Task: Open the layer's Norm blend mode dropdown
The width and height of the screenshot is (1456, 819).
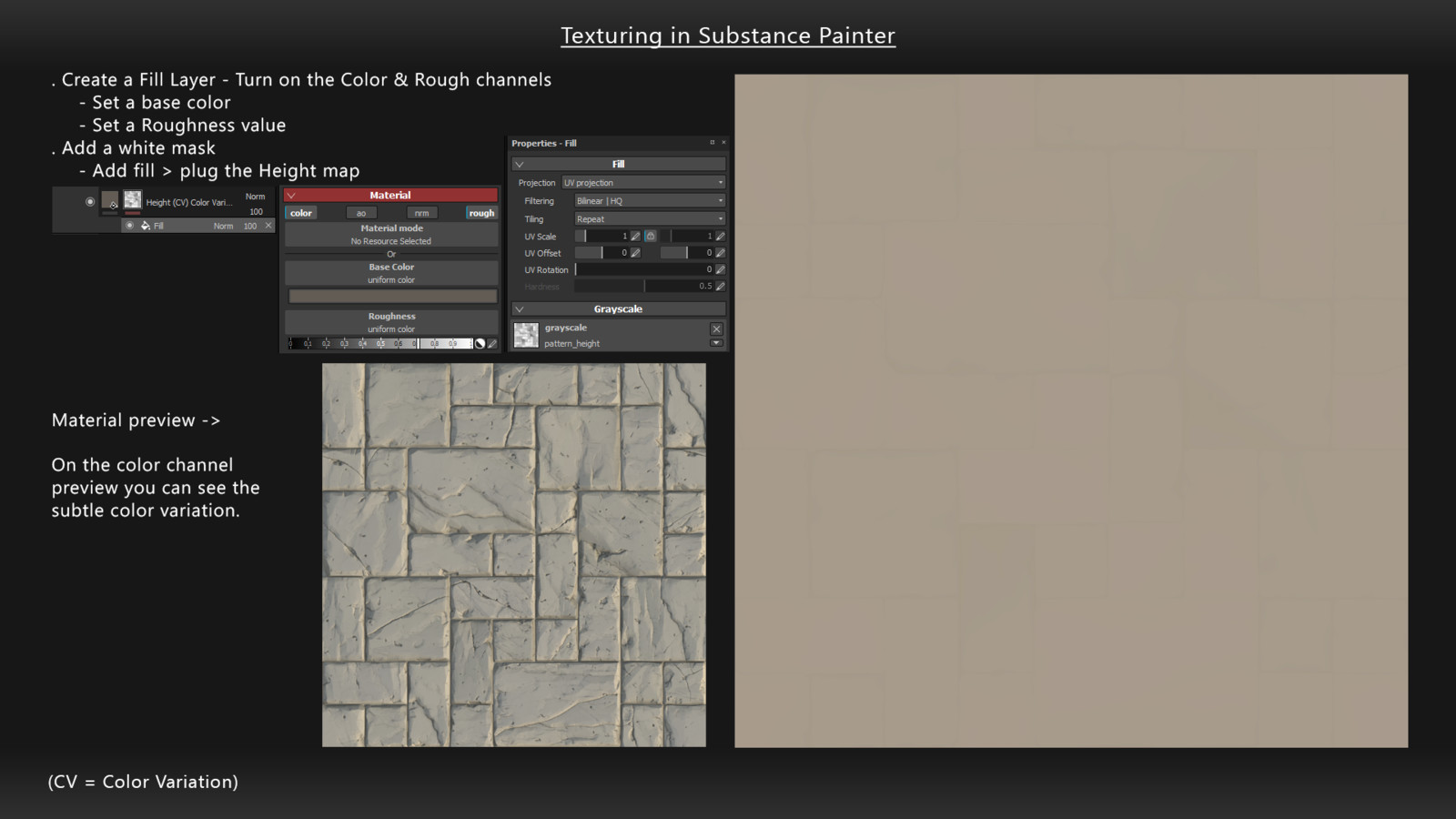Action: [255, 197]
